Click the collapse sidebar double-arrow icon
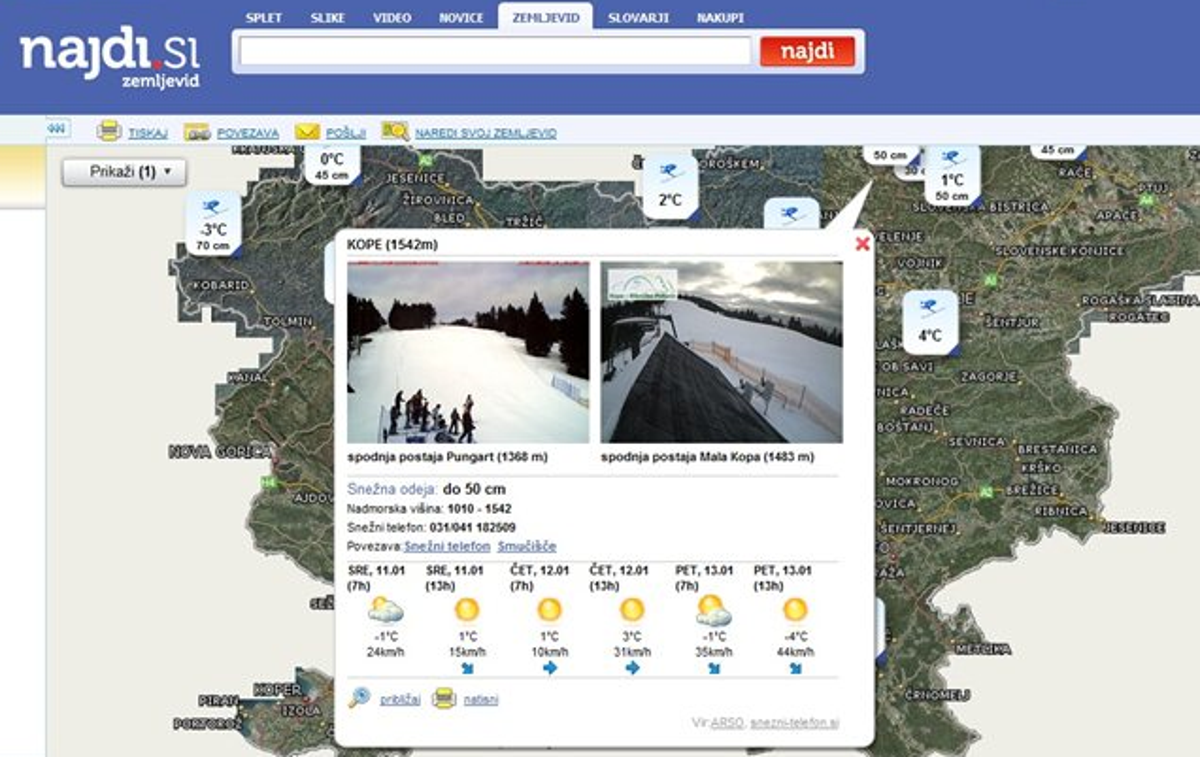1200x757 pixels. coord(57,129)
